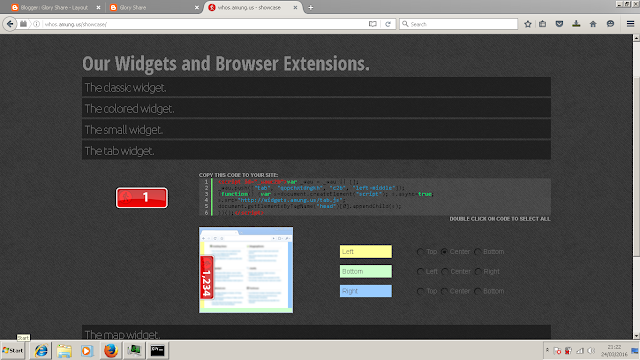
Task: Select Center radio in the Left row
Action: [x=444, y=252]
